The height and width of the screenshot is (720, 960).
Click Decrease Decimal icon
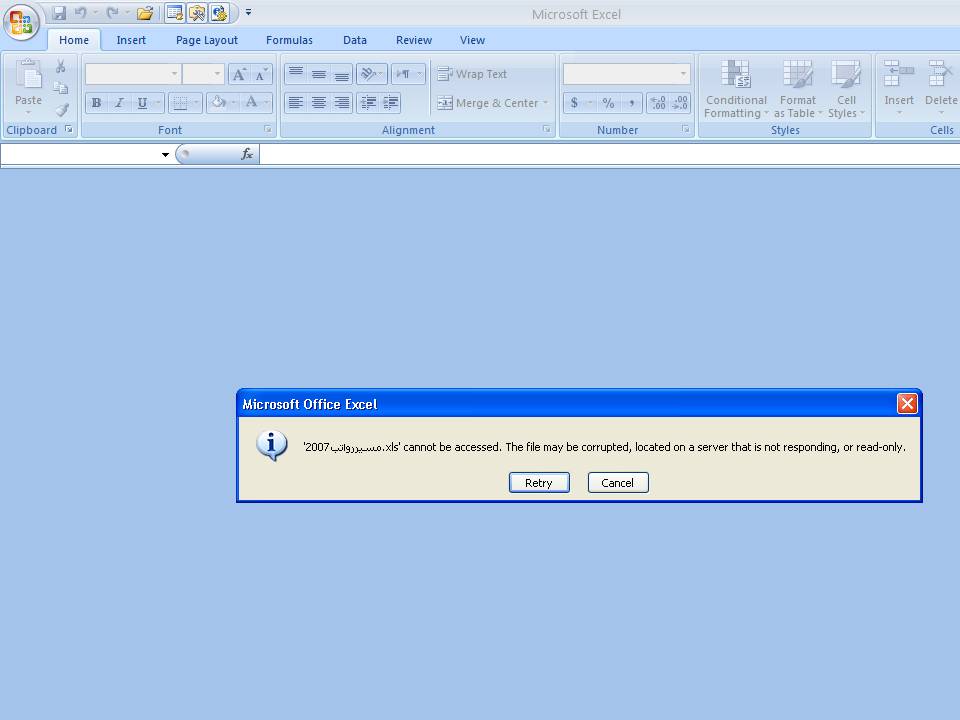pos(680,103)
